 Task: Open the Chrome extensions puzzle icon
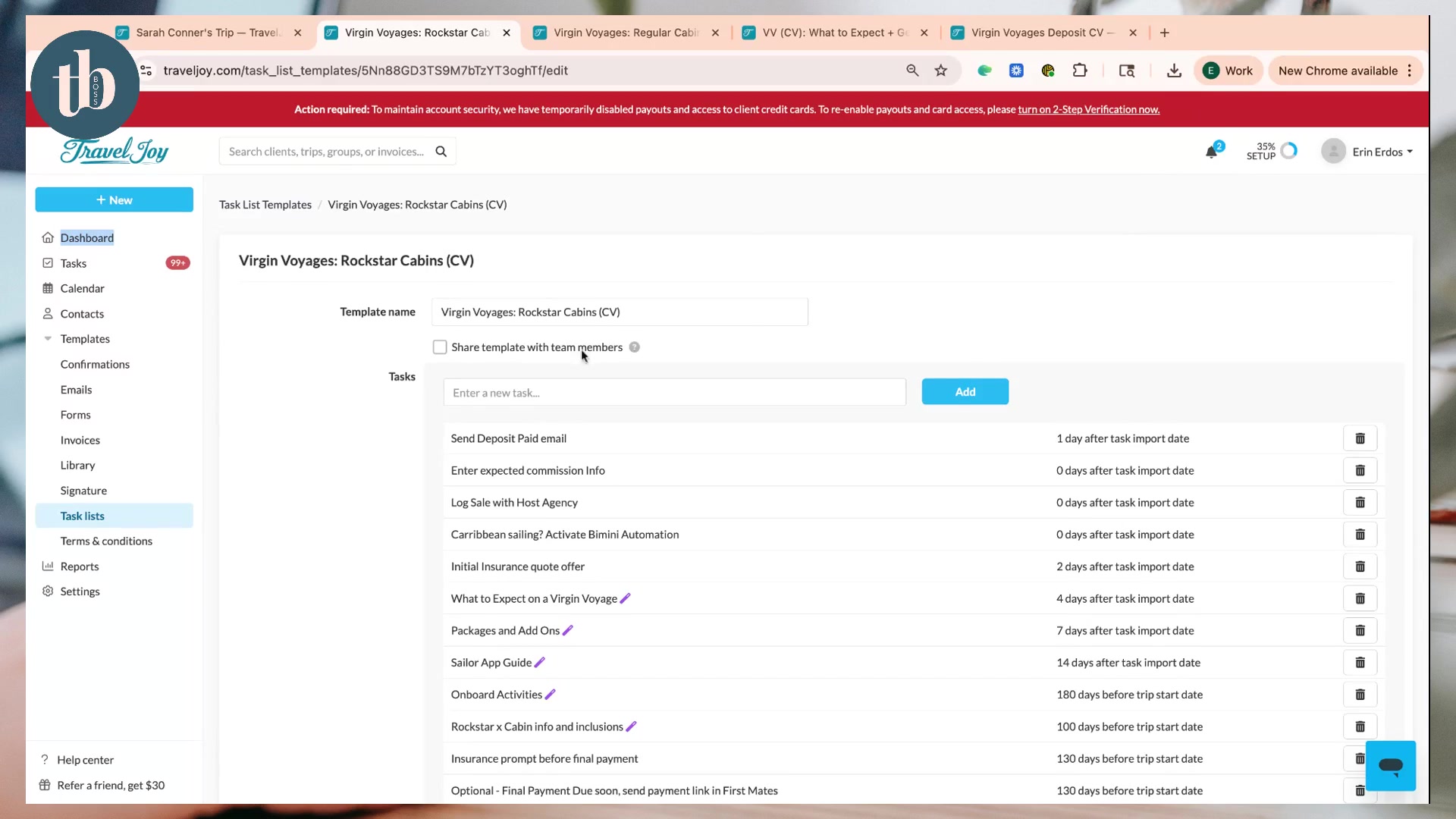click(1080, 71)
